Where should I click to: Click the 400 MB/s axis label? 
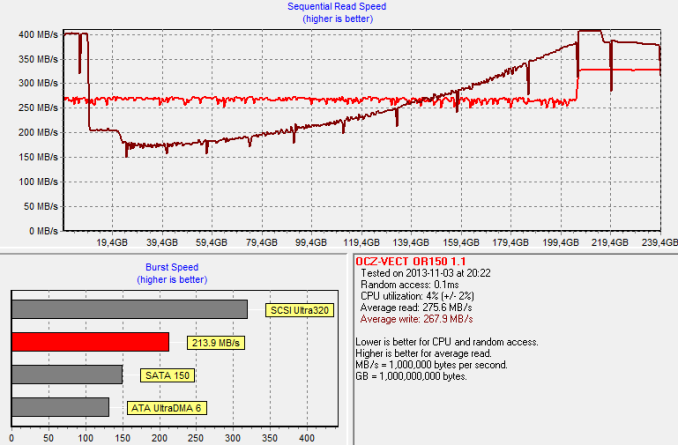38,35
